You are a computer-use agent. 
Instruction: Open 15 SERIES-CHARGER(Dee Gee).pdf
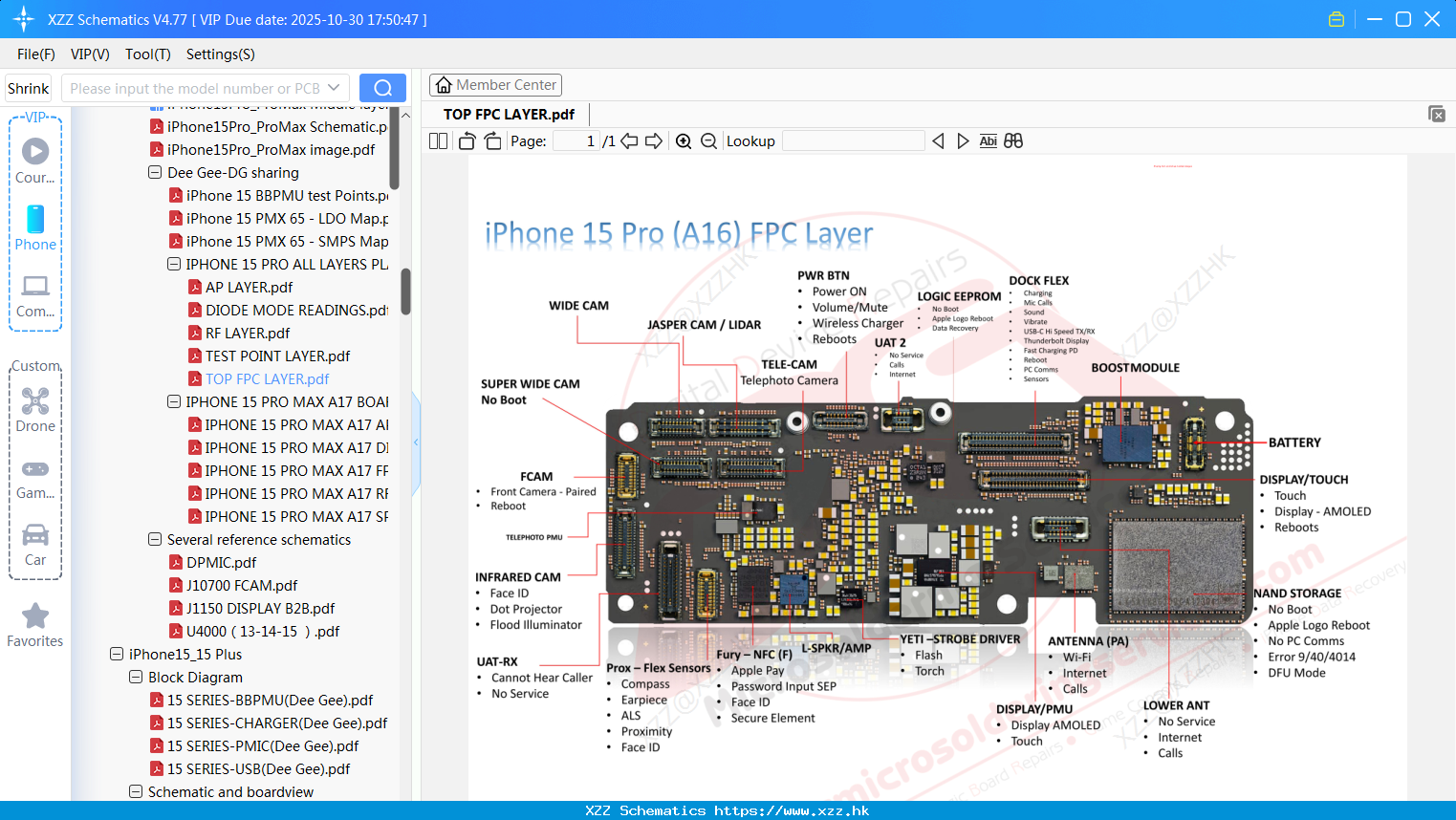277,723
